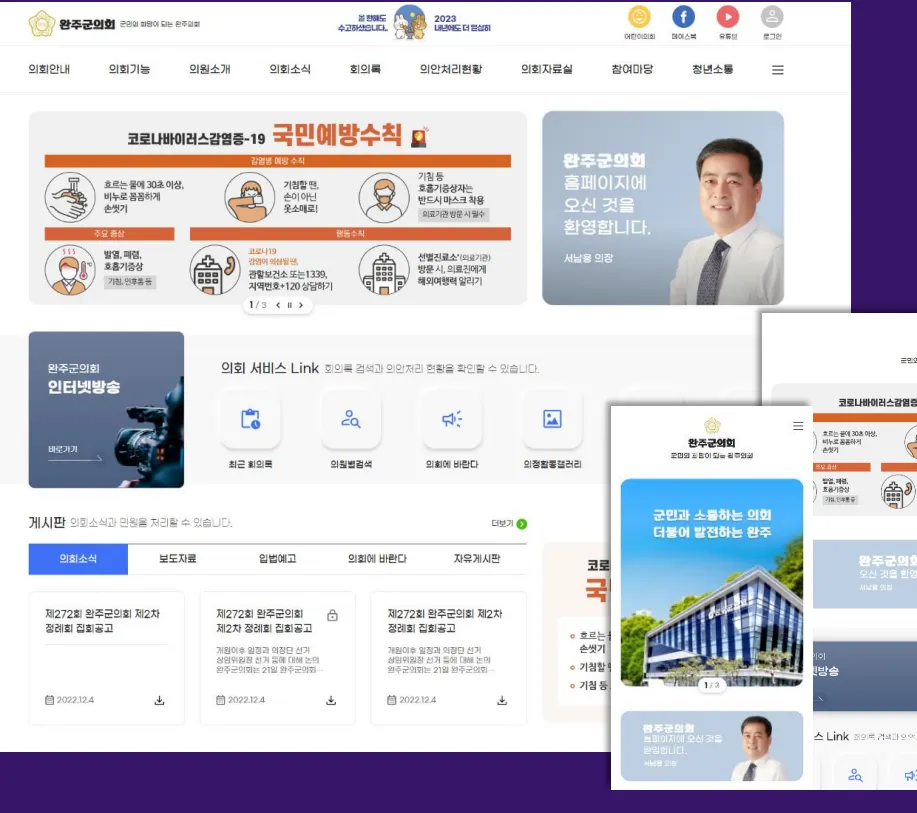This screenshot has width=917, height=813.
Task: Download attachment on first notice card
Action: [x=159, y=700]
